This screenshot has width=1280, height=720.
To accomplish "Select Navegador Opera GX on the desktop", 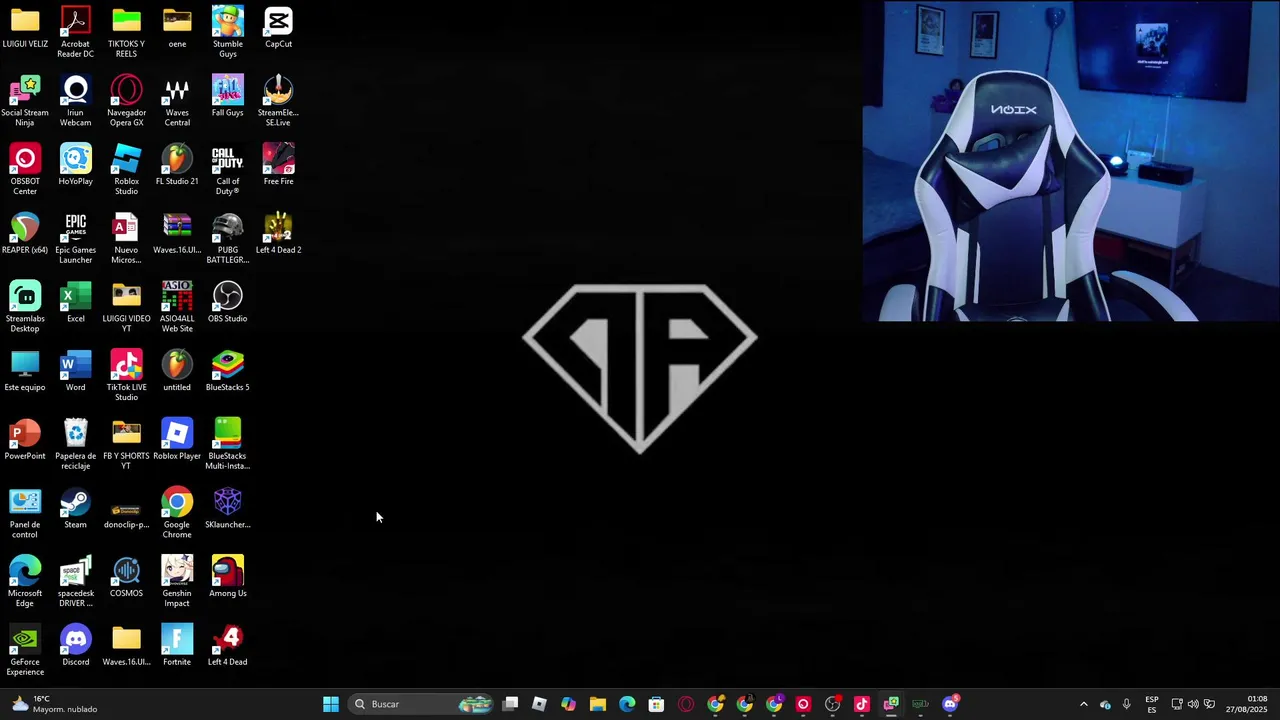I will (126, 101).
